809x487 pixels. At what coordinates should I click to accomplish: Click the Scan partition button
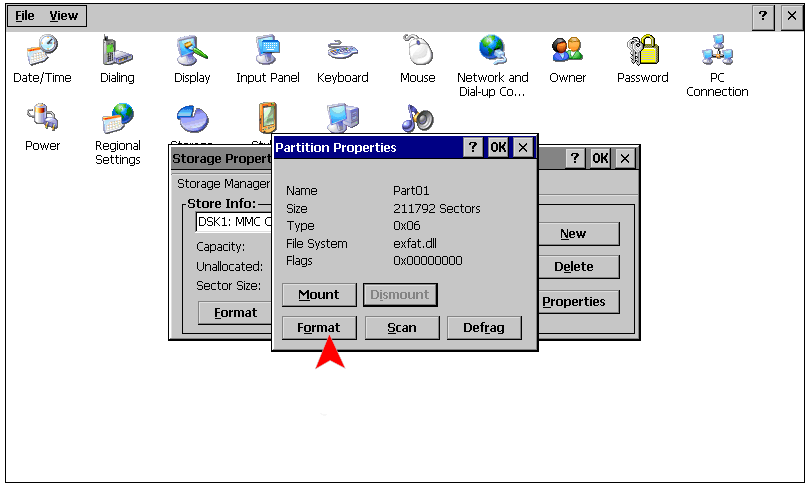(x=401, y=328)
